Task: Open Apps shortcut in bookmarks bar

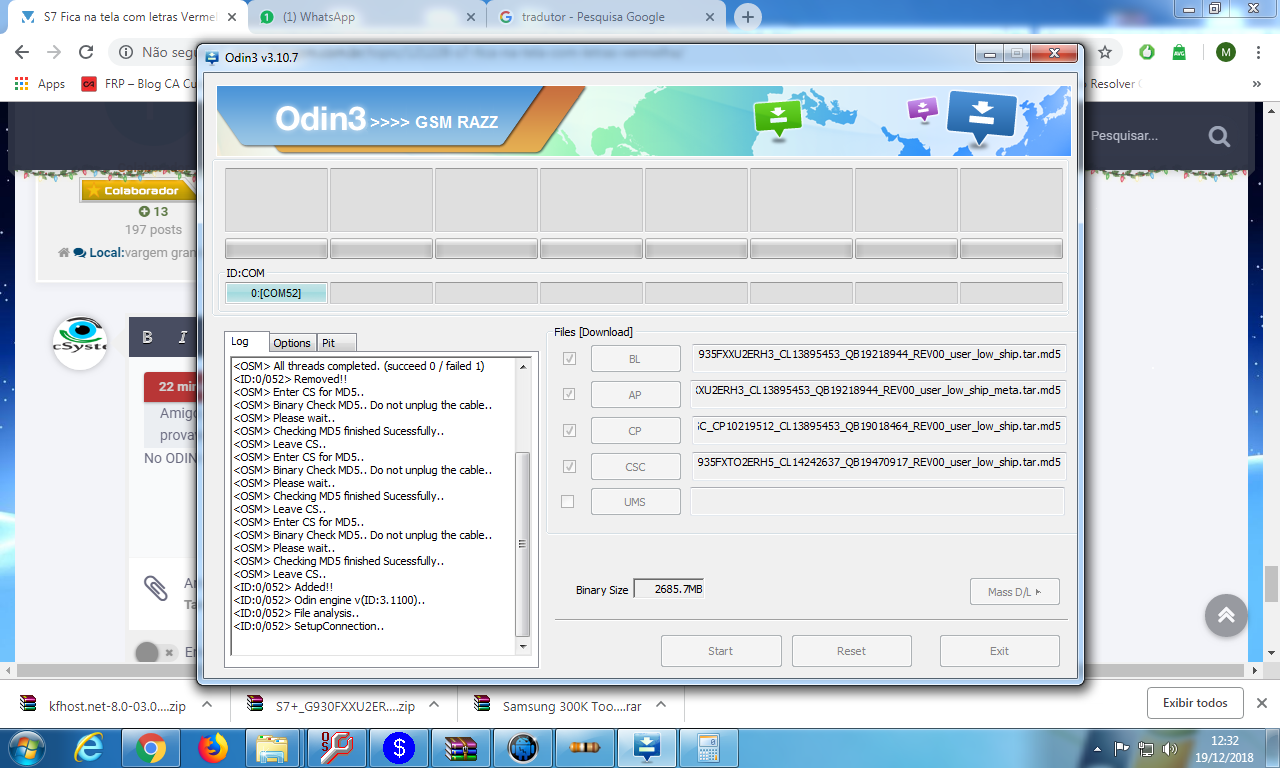Action: pos(40,84)
